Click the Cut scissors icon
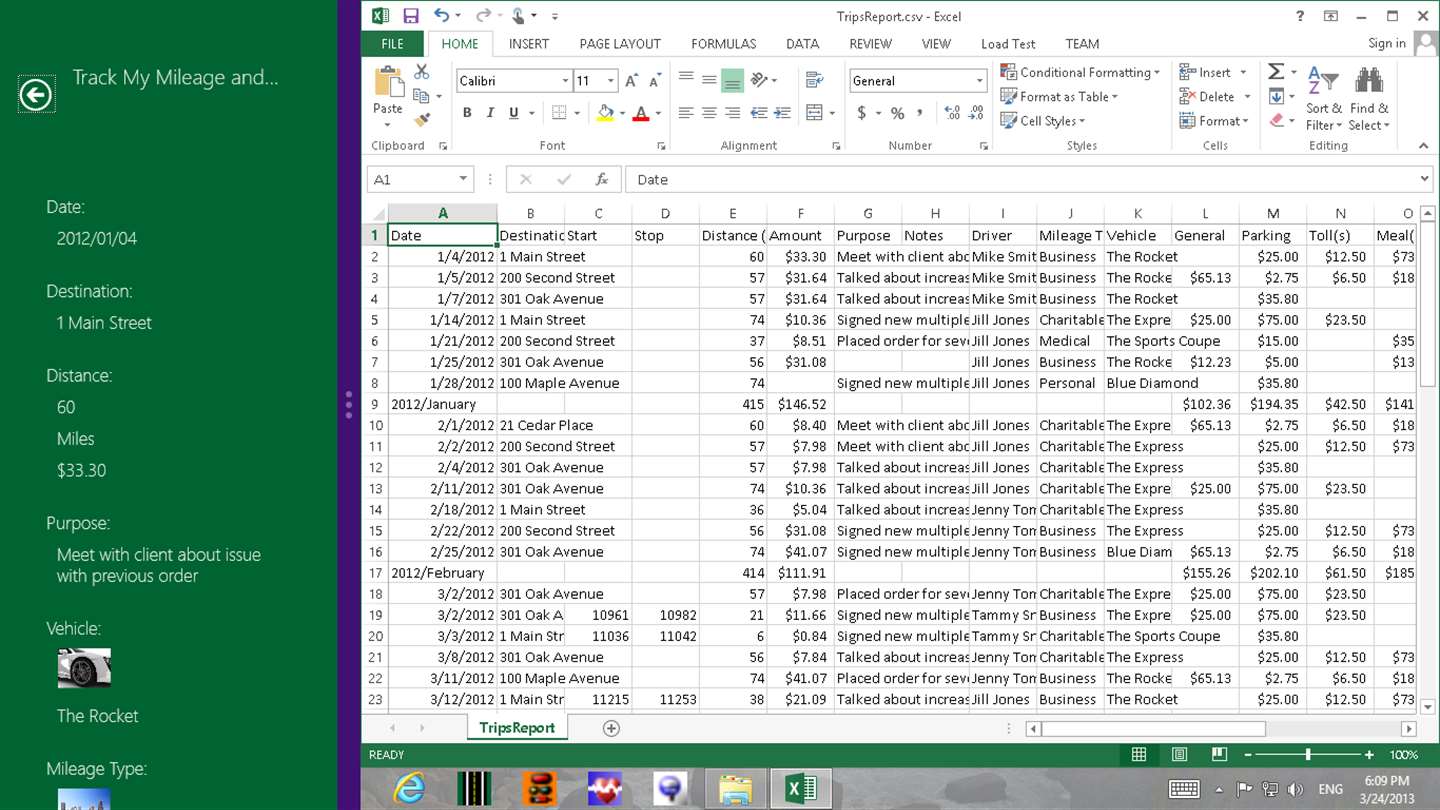This screenshot has width=1440, height=810. (x=421, y=72)
